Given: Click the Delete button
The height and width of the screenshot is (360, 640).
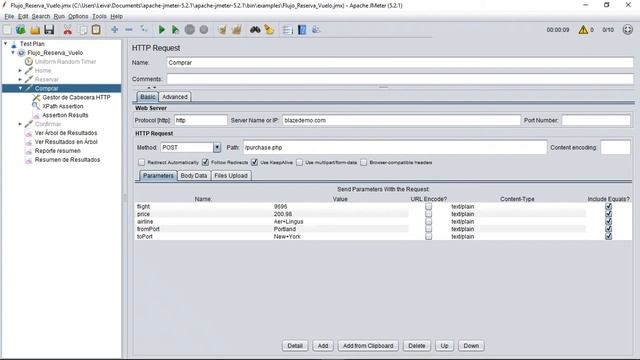Looking at the screenshot, I should (416, 346).
